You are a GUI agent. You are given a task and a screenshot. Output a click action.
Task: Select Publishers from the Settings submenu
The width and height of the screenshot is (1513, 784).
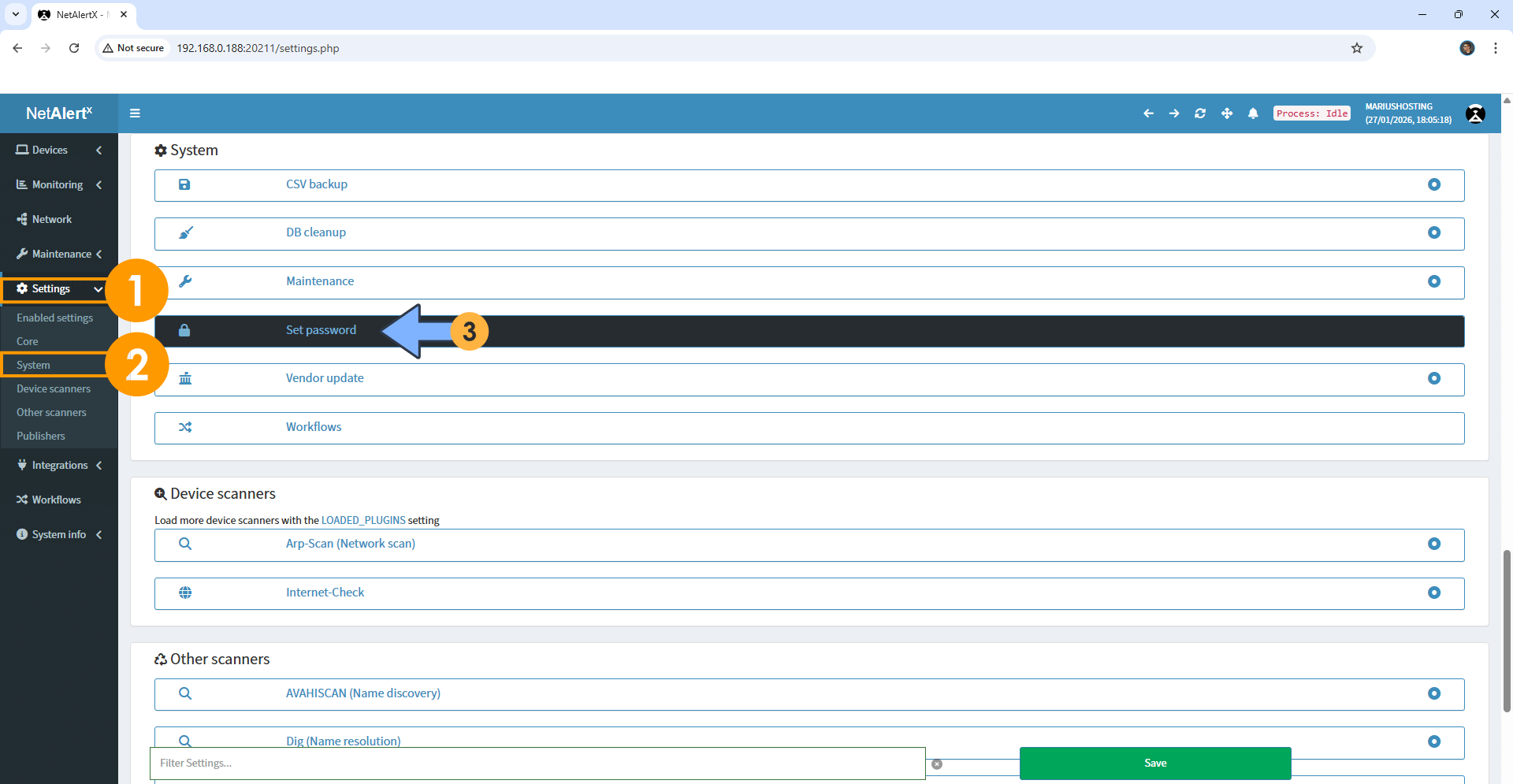[40, 436]
